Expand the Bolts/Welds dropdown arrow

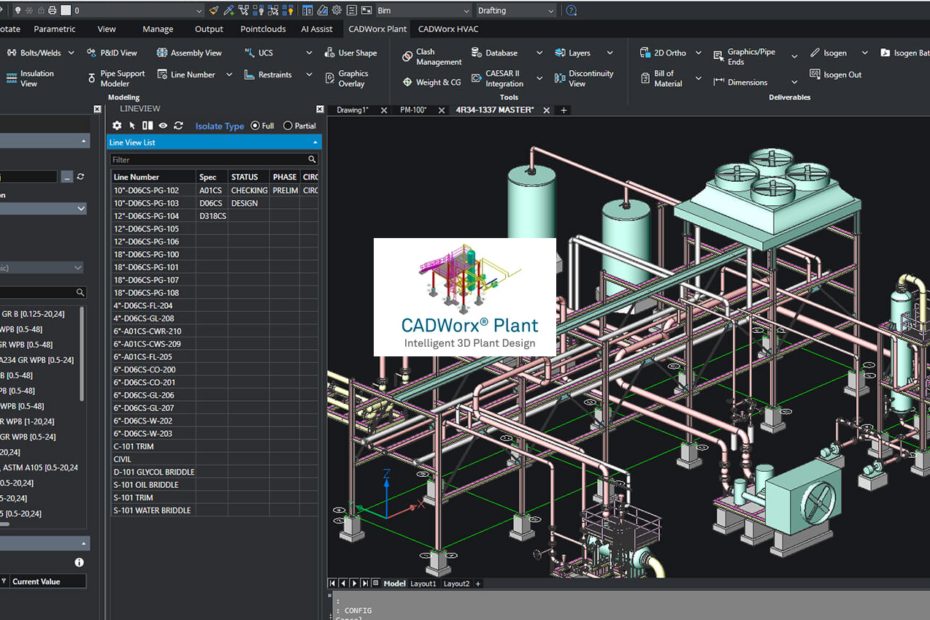point(71,53)
